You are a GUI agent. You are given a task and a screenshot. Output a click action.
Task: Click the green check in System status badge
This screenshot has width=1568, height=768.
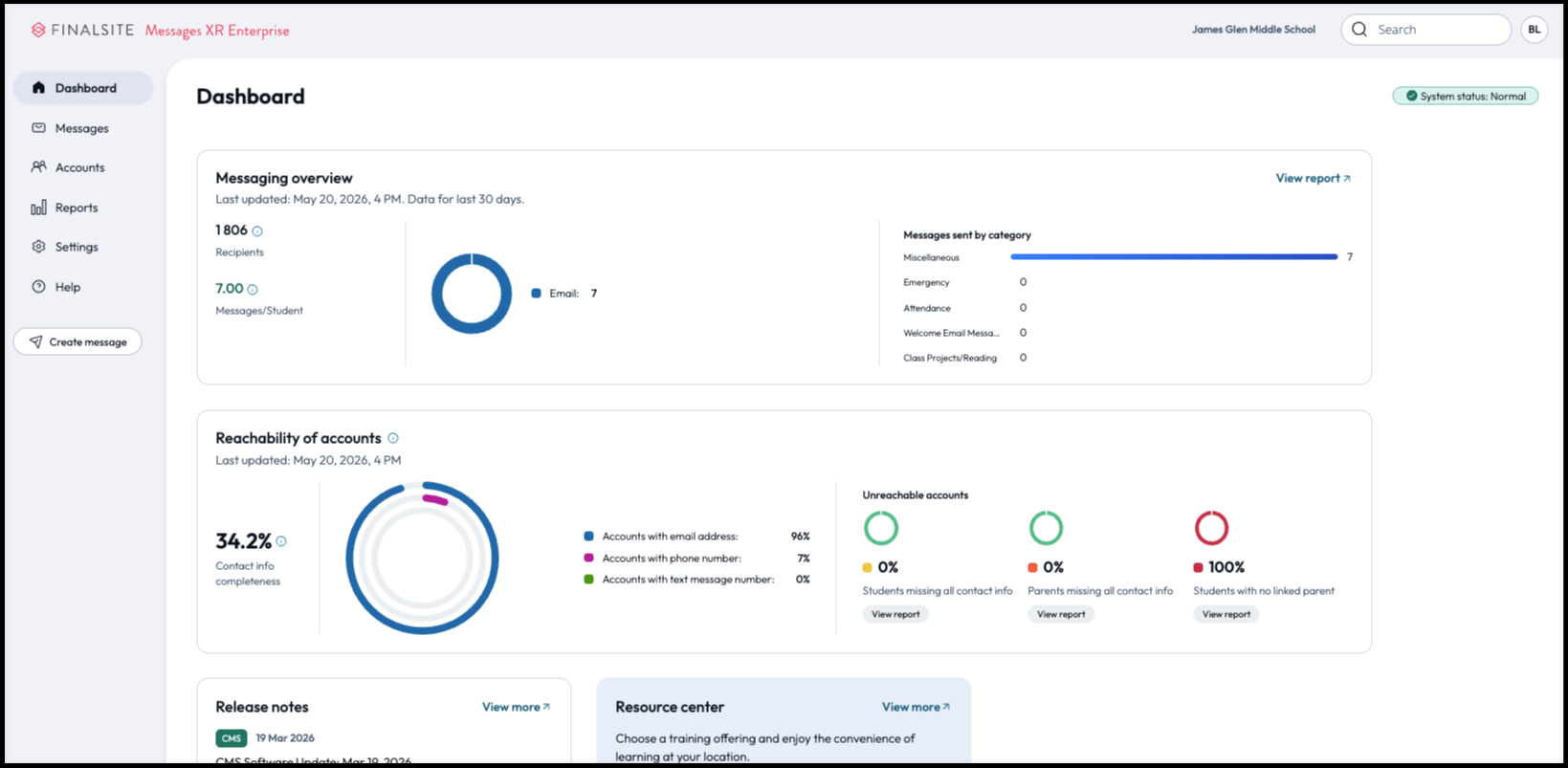[1411, 96]
